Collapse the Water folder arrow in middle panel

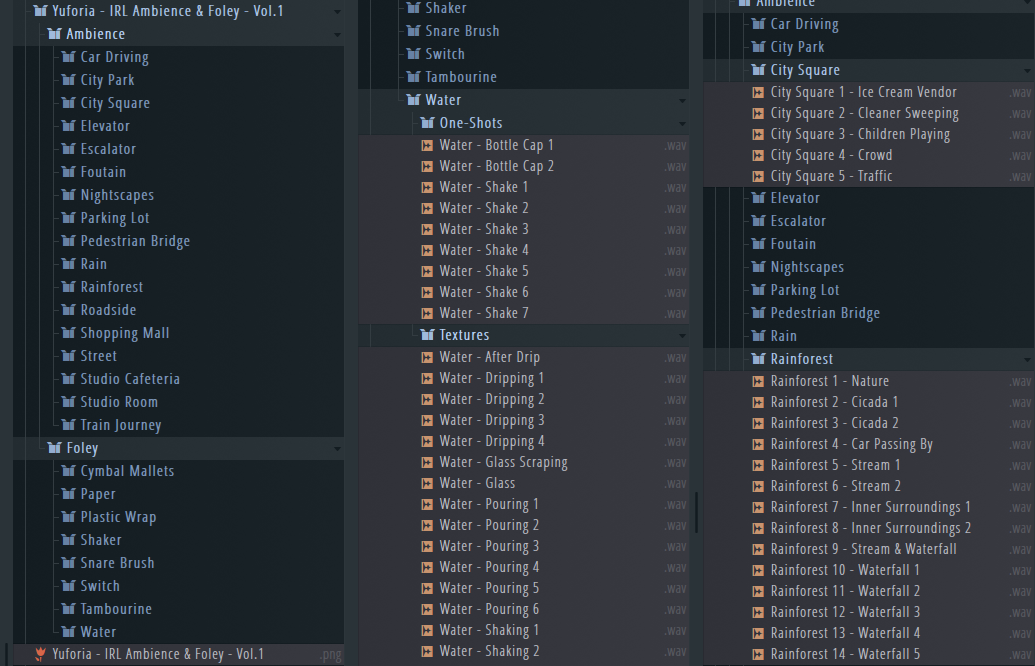point(682,101)
